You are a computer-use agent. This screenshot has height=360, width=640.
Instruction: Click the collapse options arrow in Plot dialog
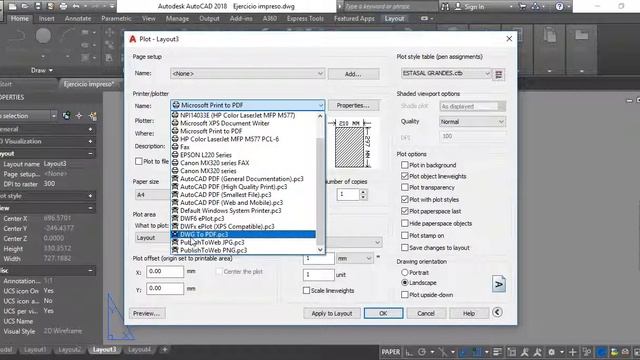click(x=497, y=312)
